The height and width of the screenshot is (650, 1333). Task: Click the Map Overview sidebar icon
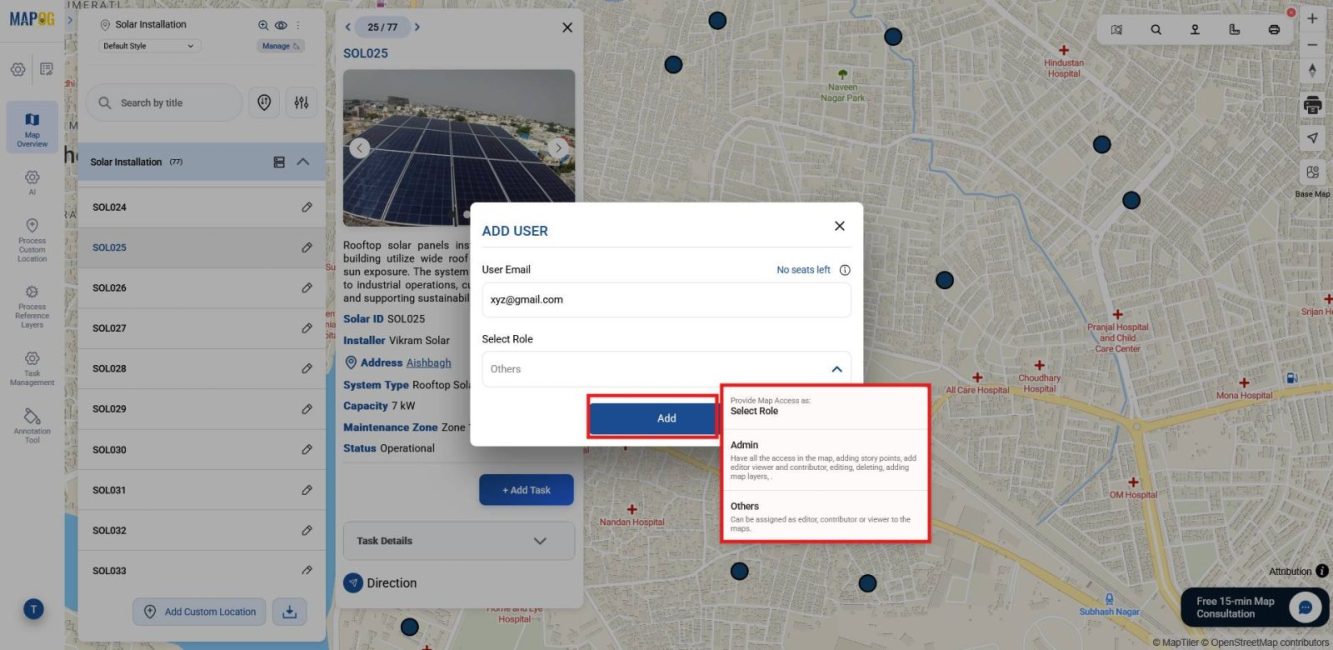click(x=32, y=125)
